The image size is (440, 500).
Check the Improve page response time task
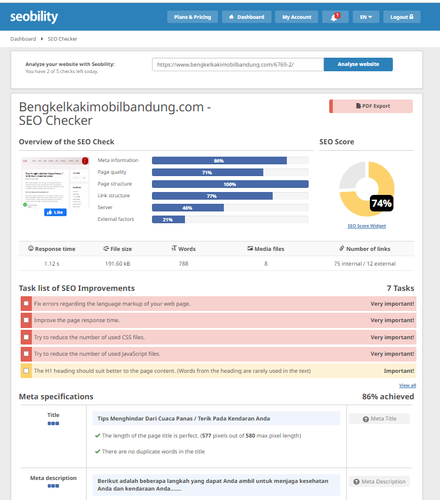click(x=26, y=320)
